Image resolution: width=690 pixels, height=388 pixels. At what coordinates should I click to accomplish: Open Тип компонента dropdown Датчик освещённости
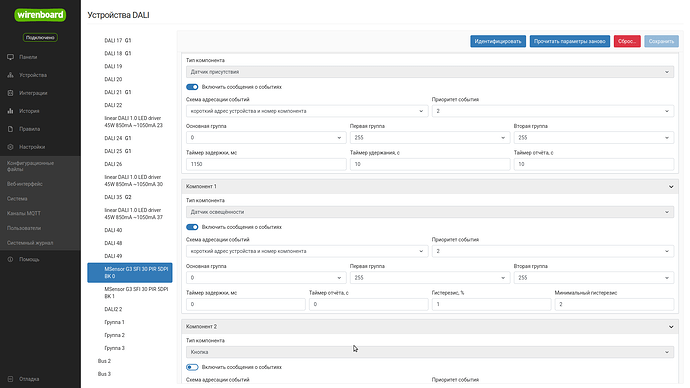pos(429,212)
